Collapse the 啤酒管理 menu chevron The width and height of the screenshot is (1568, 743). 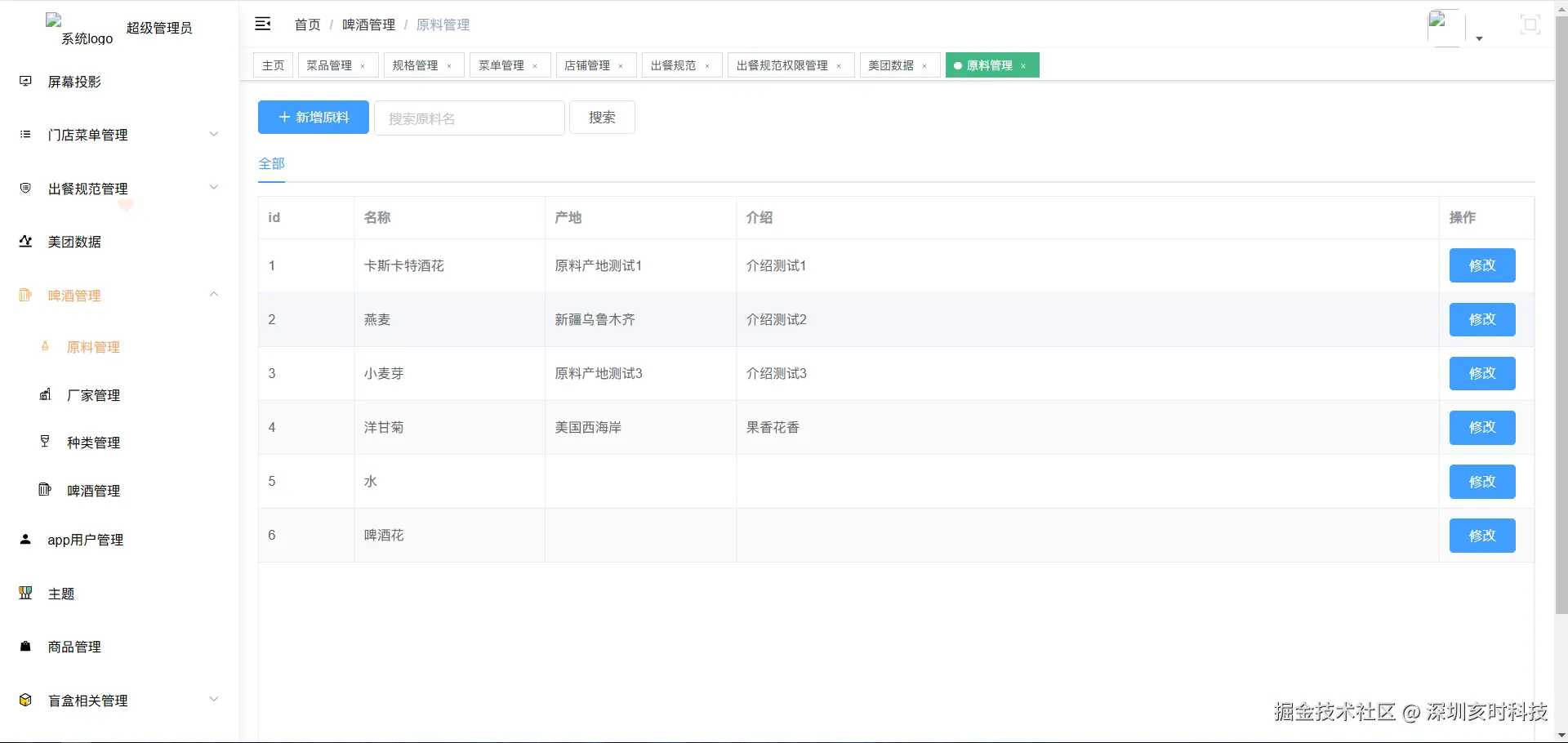[214, 294]
